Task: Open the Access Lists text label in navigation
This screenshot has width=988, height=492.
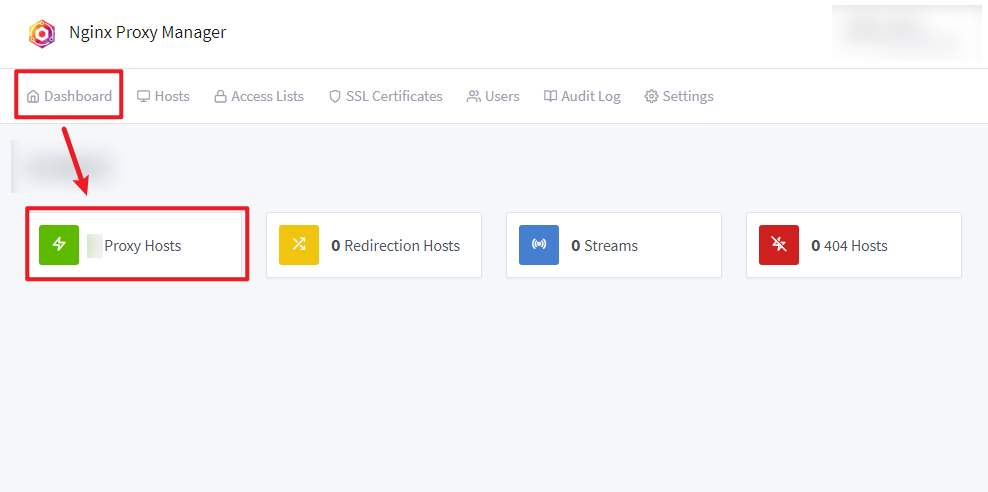Action: pyautogui.click(x=267, y=97)
